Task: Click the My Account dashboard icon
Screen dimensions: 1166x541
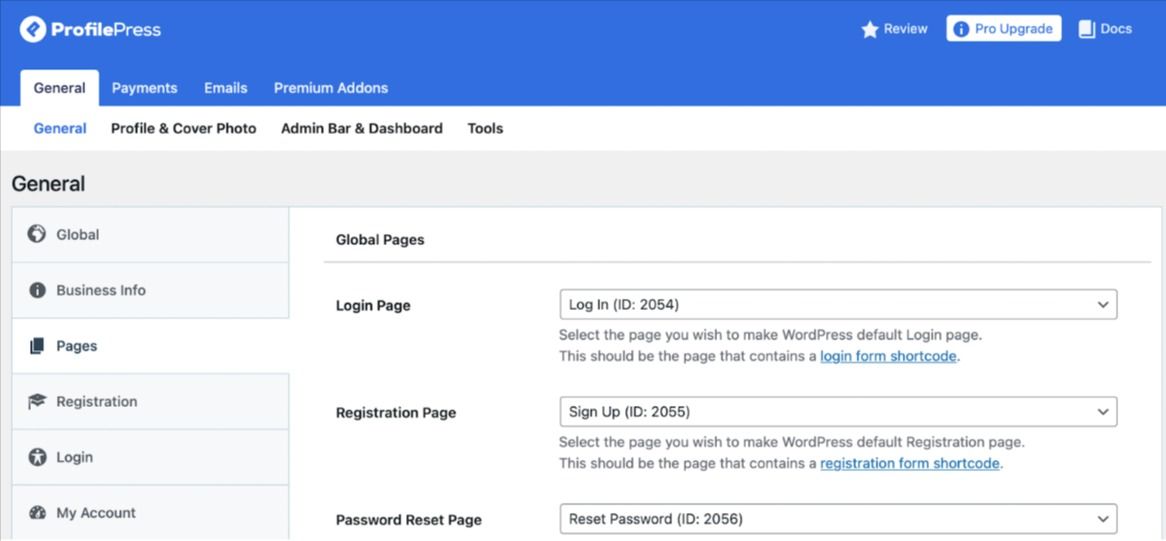Action: 37,513
